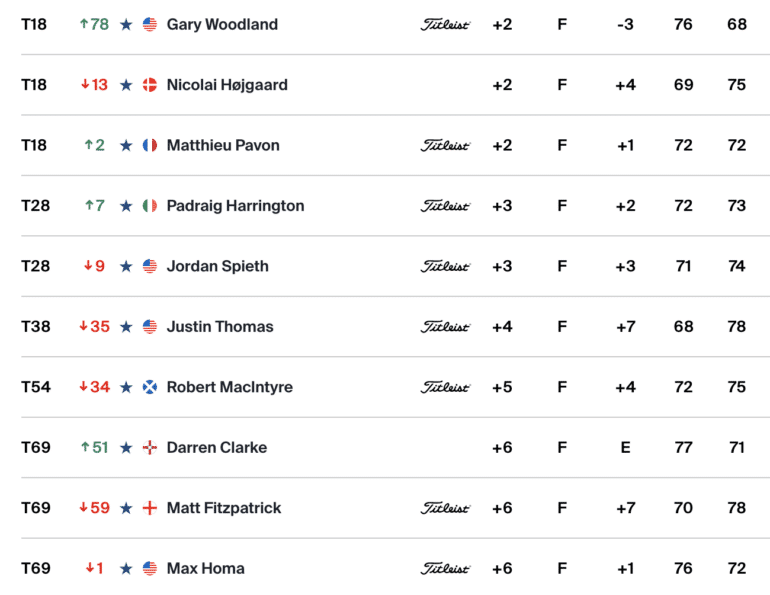Select Padraig Harrington's total score +3
The width and height of the screenshot is (770, 595).
[x=502, y=206]
